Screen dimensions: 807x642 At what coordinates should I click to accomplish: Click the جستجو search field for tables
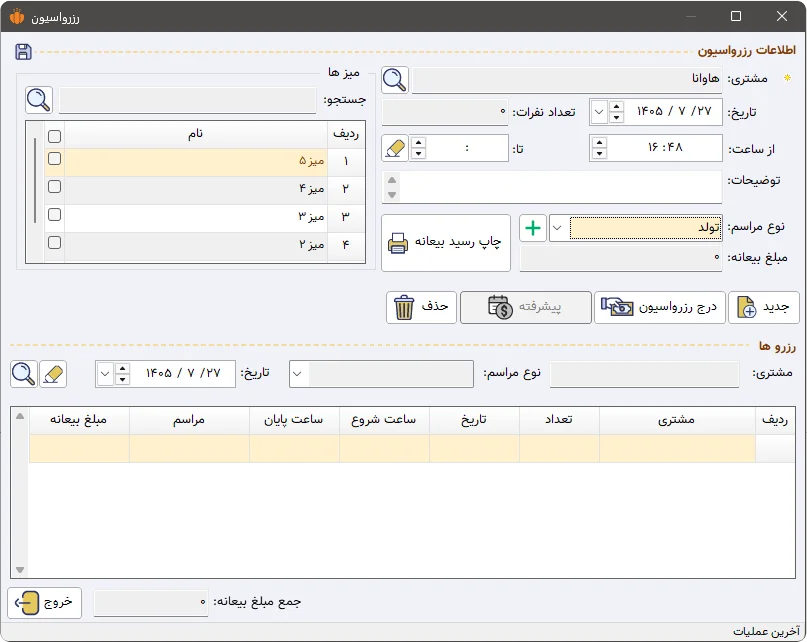click(x=187, y=100)
